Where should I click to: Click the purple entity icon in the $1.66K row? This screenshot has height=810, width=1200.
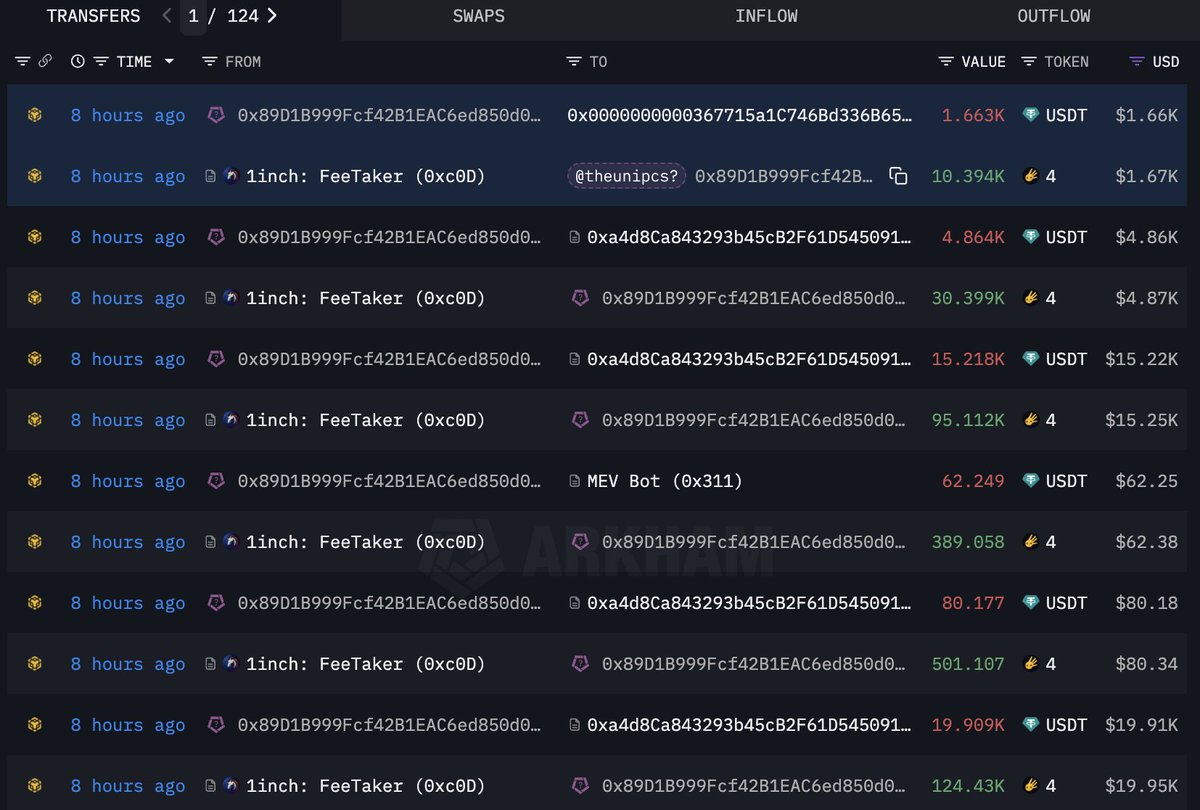click(216, 115)
